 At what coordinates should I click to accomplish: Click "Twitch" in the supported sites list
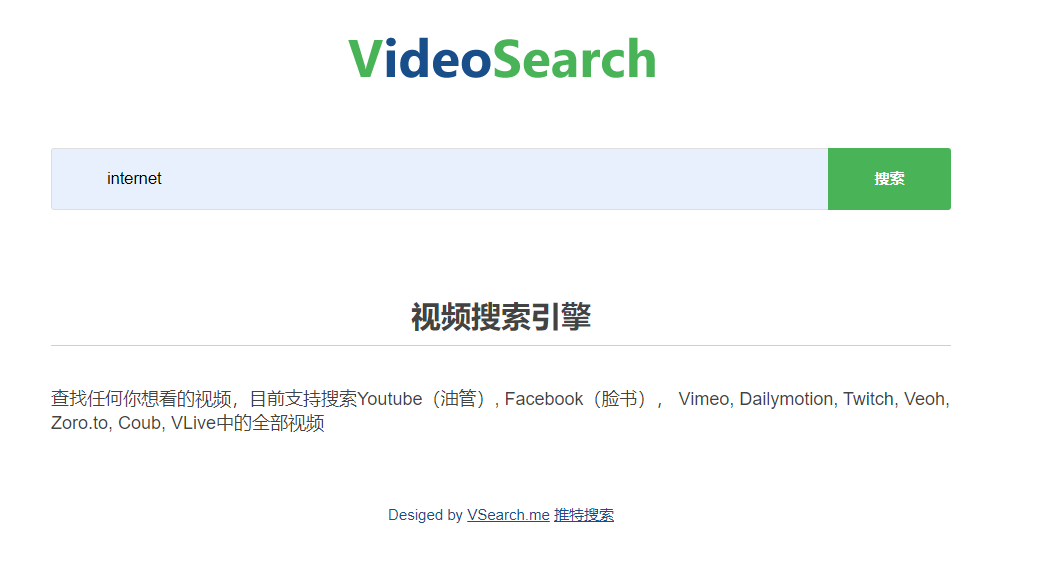click(x=869, y=399)
